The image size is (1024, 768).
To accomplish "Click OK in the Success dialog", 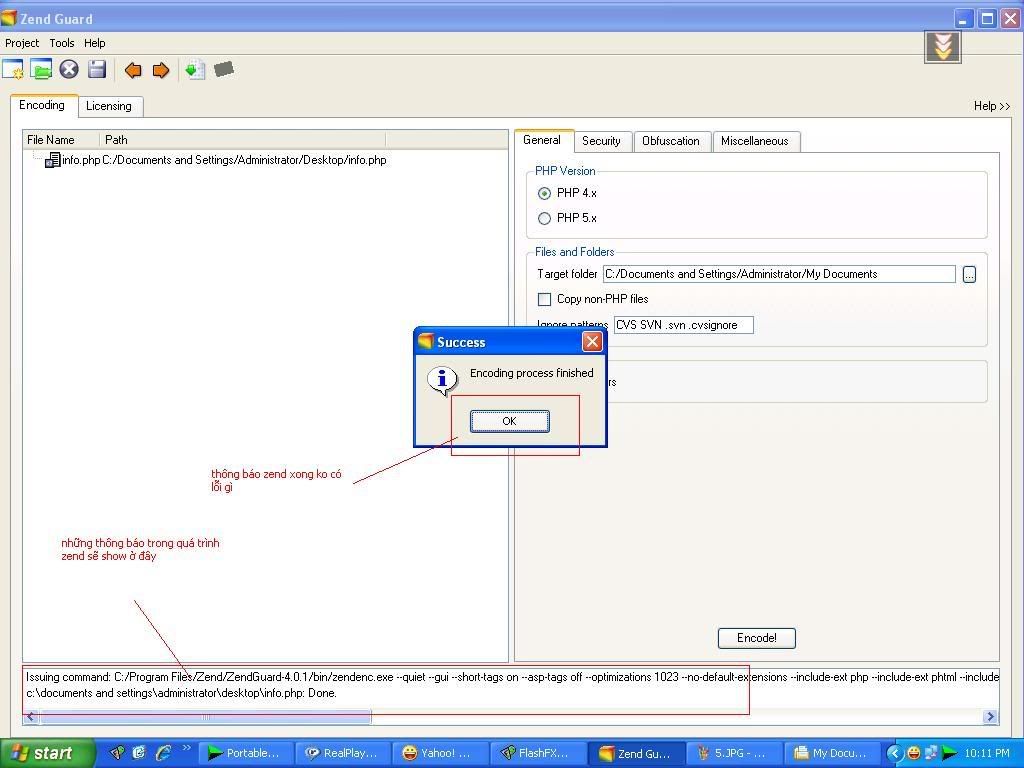I will [x=509, y=421].
